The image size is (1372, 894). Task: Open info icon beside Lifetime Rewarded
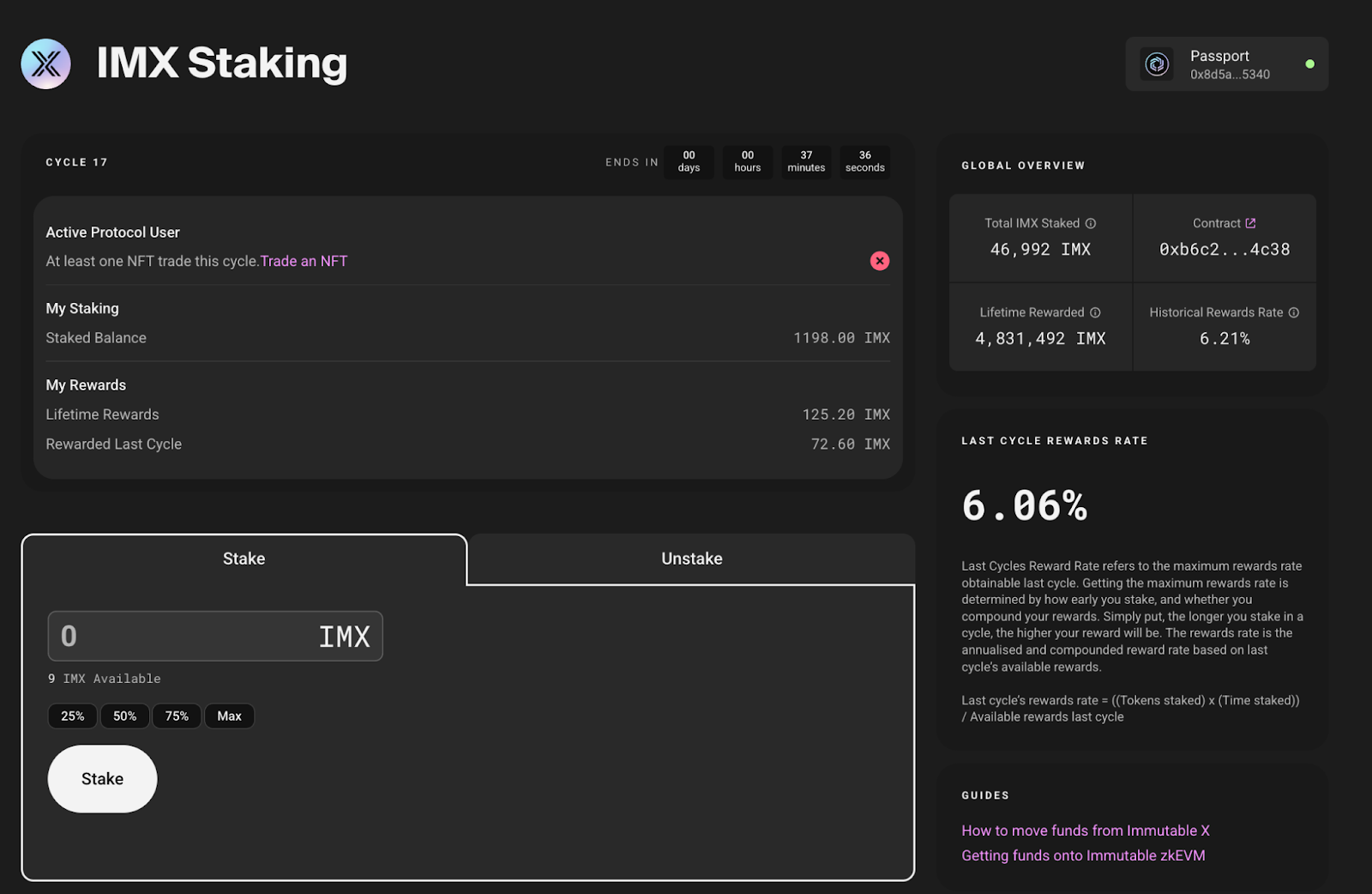[x=1095, y=312]
